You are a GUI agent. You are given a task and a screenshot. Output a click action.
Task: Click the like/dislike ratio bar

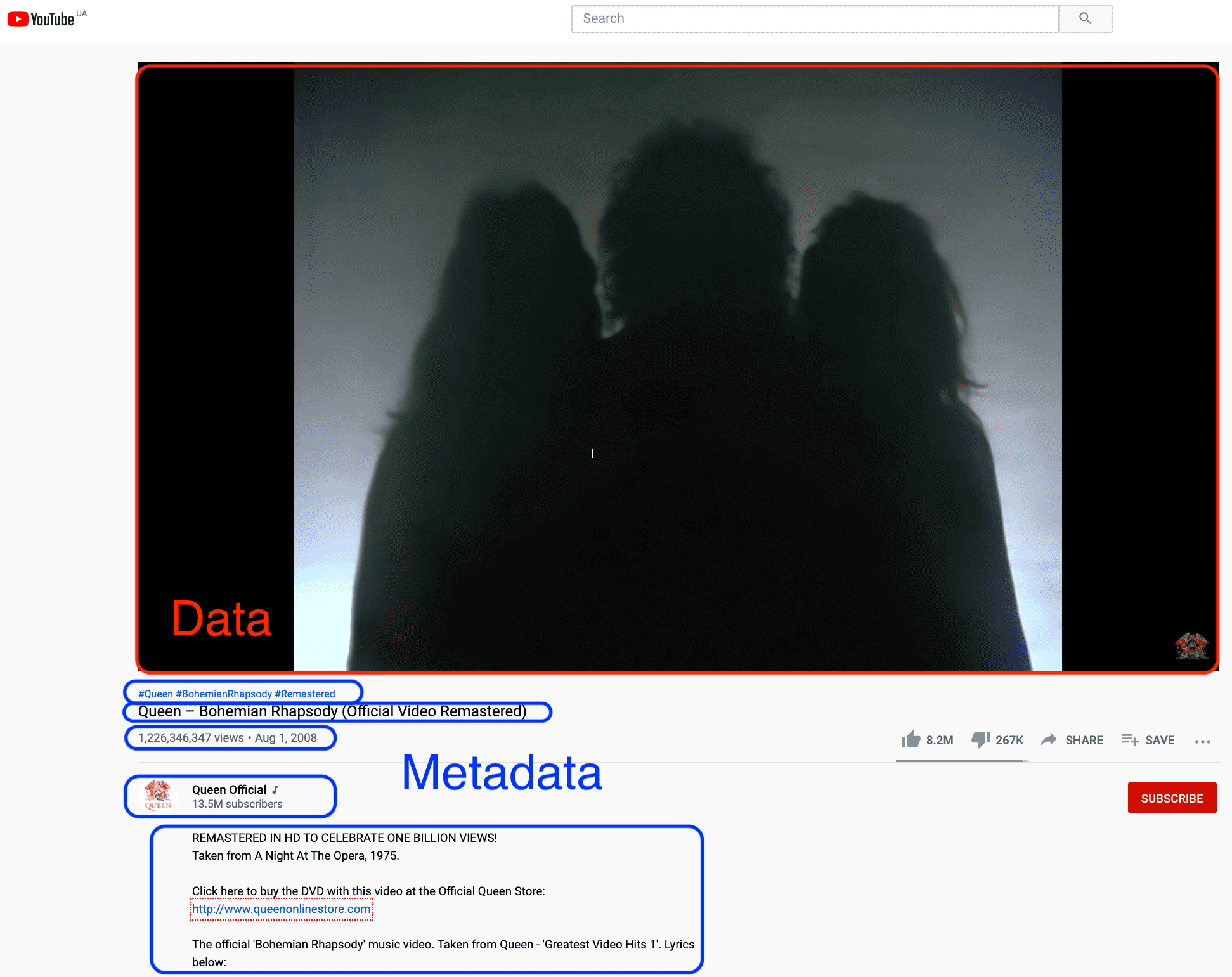tap(962, 761)
